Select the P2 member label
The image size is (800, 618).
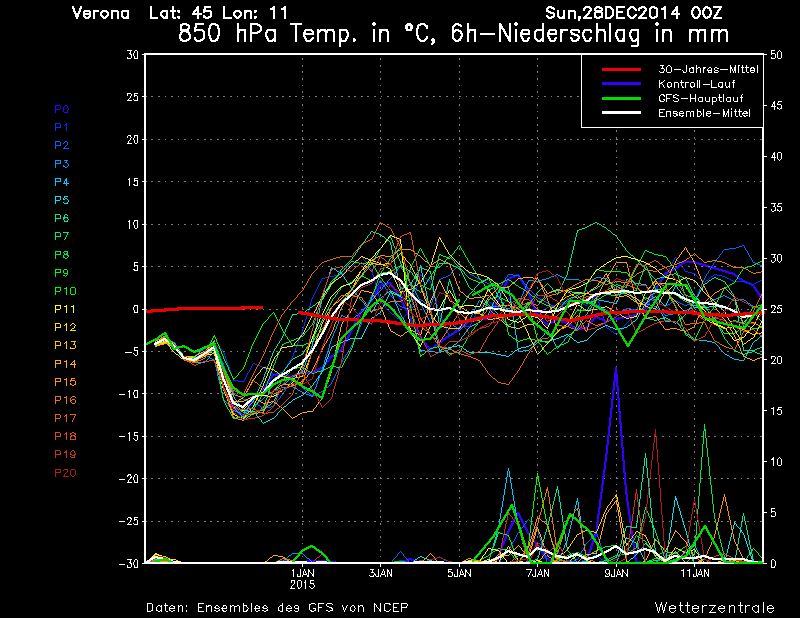tap(62, 145)
